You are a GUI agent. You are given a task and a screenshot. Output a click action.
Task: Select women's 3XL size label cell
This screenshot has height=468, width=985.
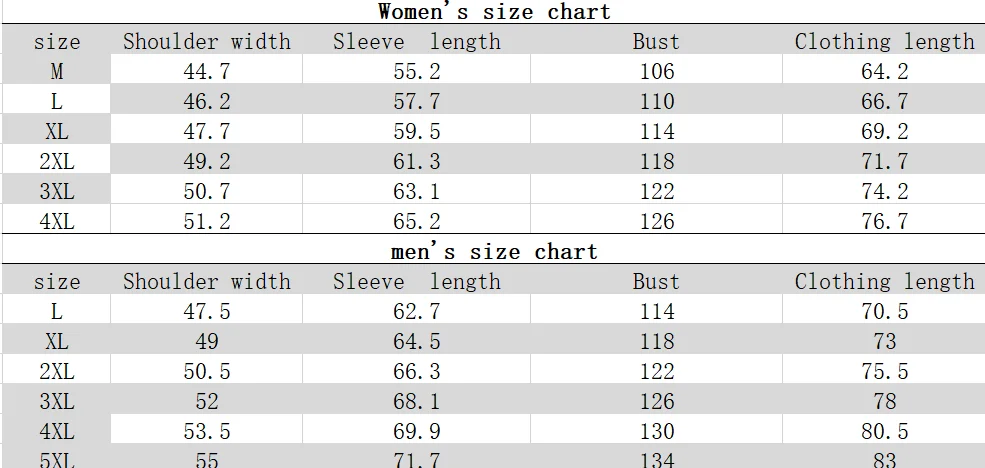click(57, 191)
